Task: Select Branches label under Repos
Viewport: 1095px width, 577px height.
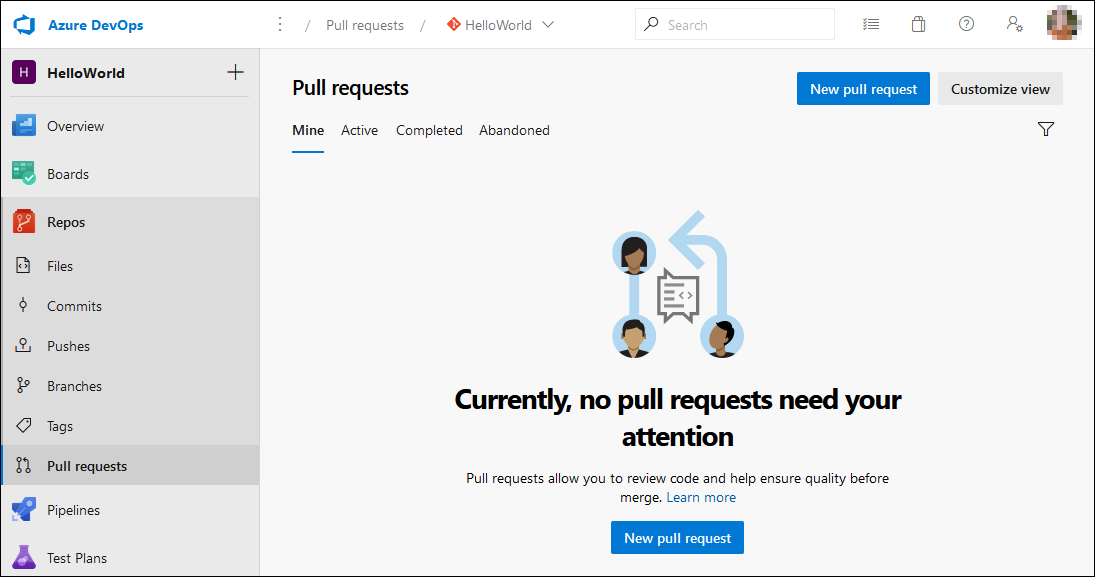Action: coord(74,386)
